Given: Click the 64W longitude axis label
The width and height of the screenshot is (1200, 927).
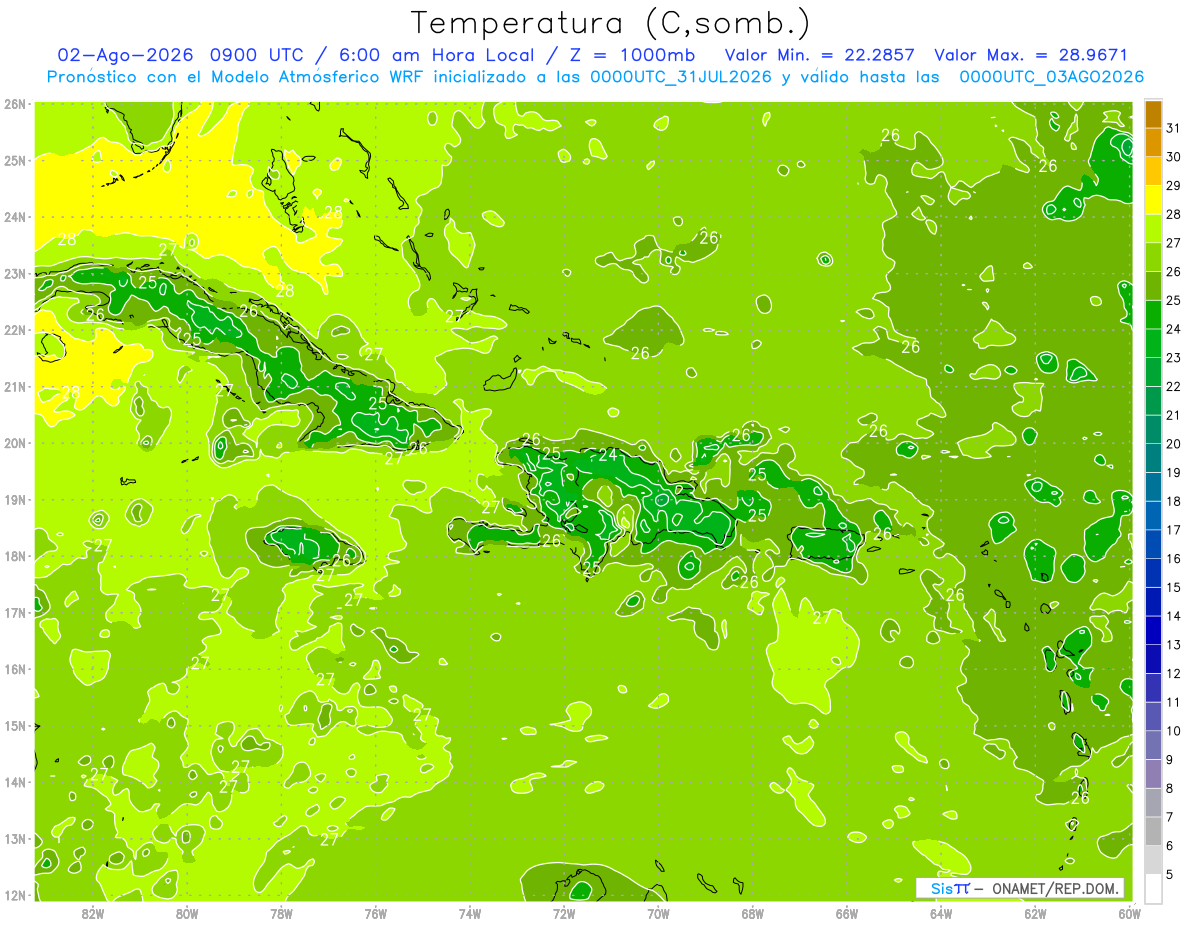Looking at the screenshot, I should (x=941, y=913).
